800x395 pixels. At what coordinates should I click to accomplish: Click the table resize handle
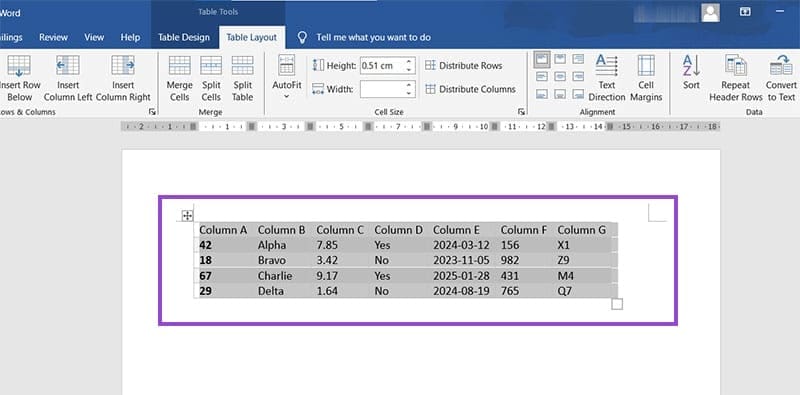coord(617,304)
